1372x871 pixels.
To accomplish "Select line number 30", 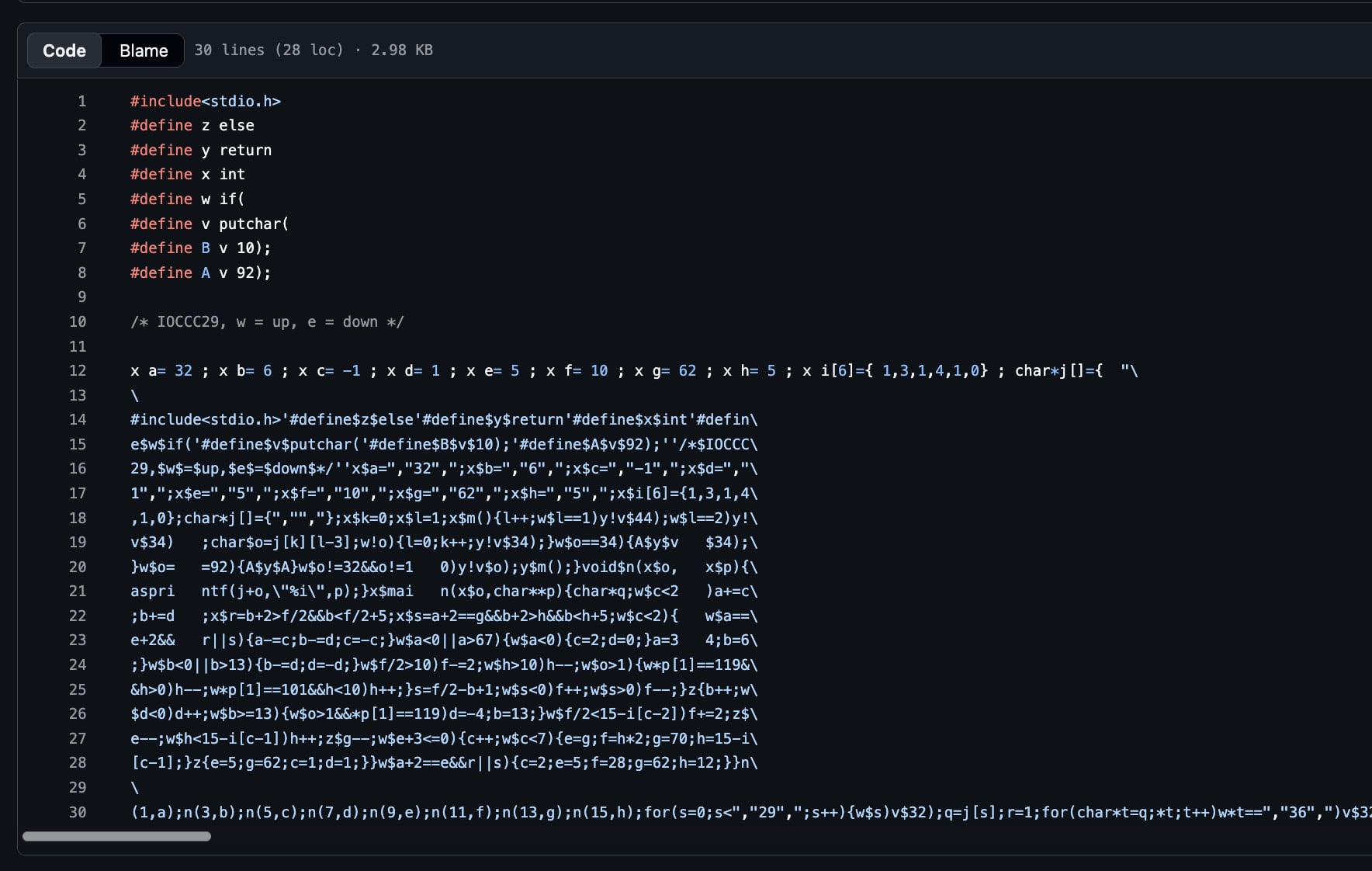I will (78, 812).
